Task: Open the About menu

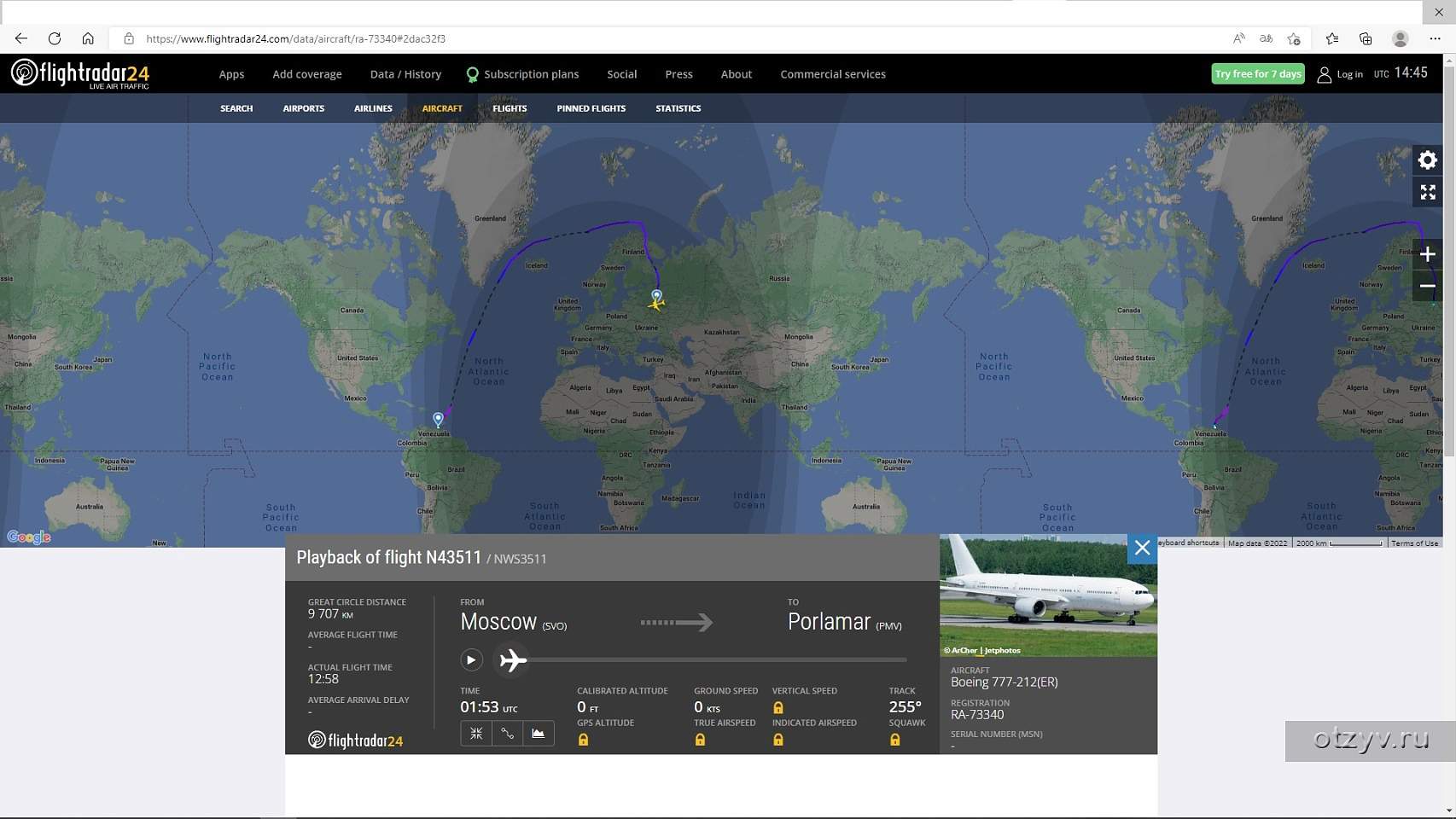Action: point(737,74)
